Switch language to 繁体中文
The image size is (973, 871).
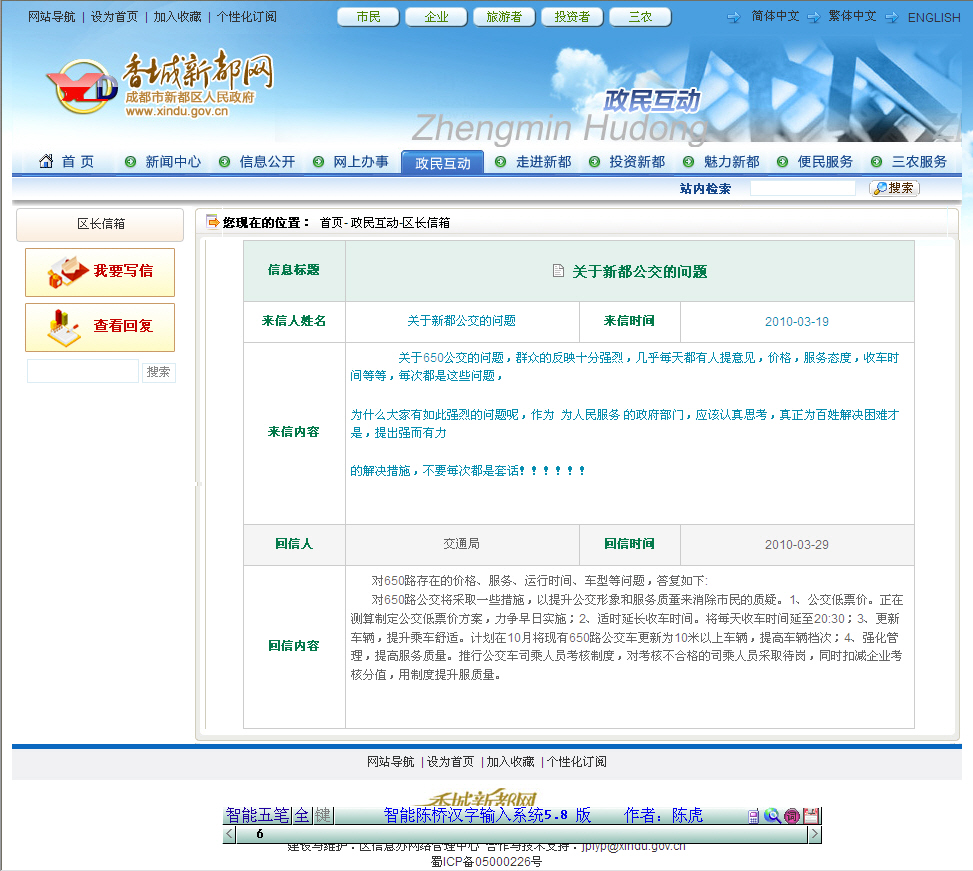pyautogui.click(x=853, y=16)
